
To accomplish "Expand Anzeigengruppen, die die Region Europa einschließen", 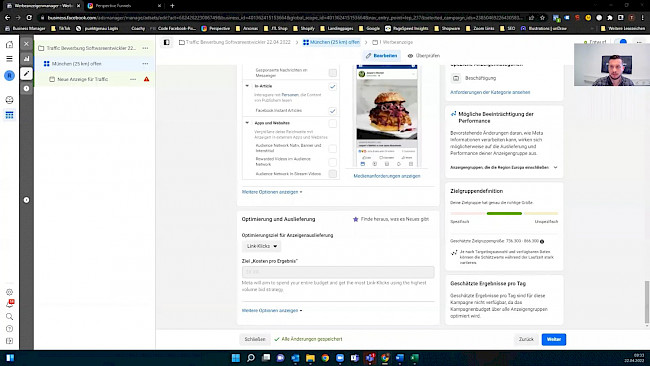I will [x=504, y=167].
